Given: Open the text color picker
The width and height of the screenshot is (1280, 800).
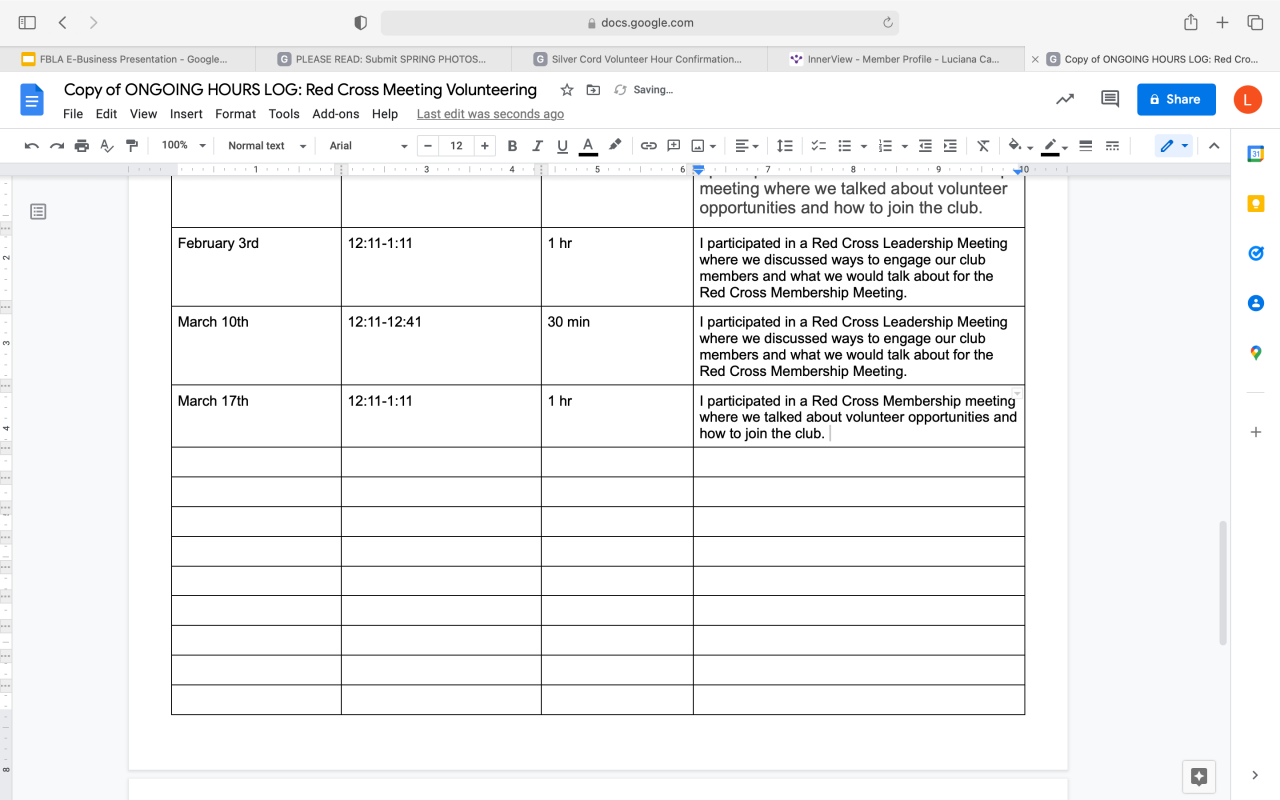Looking at the screenshot, I should 588,146.
